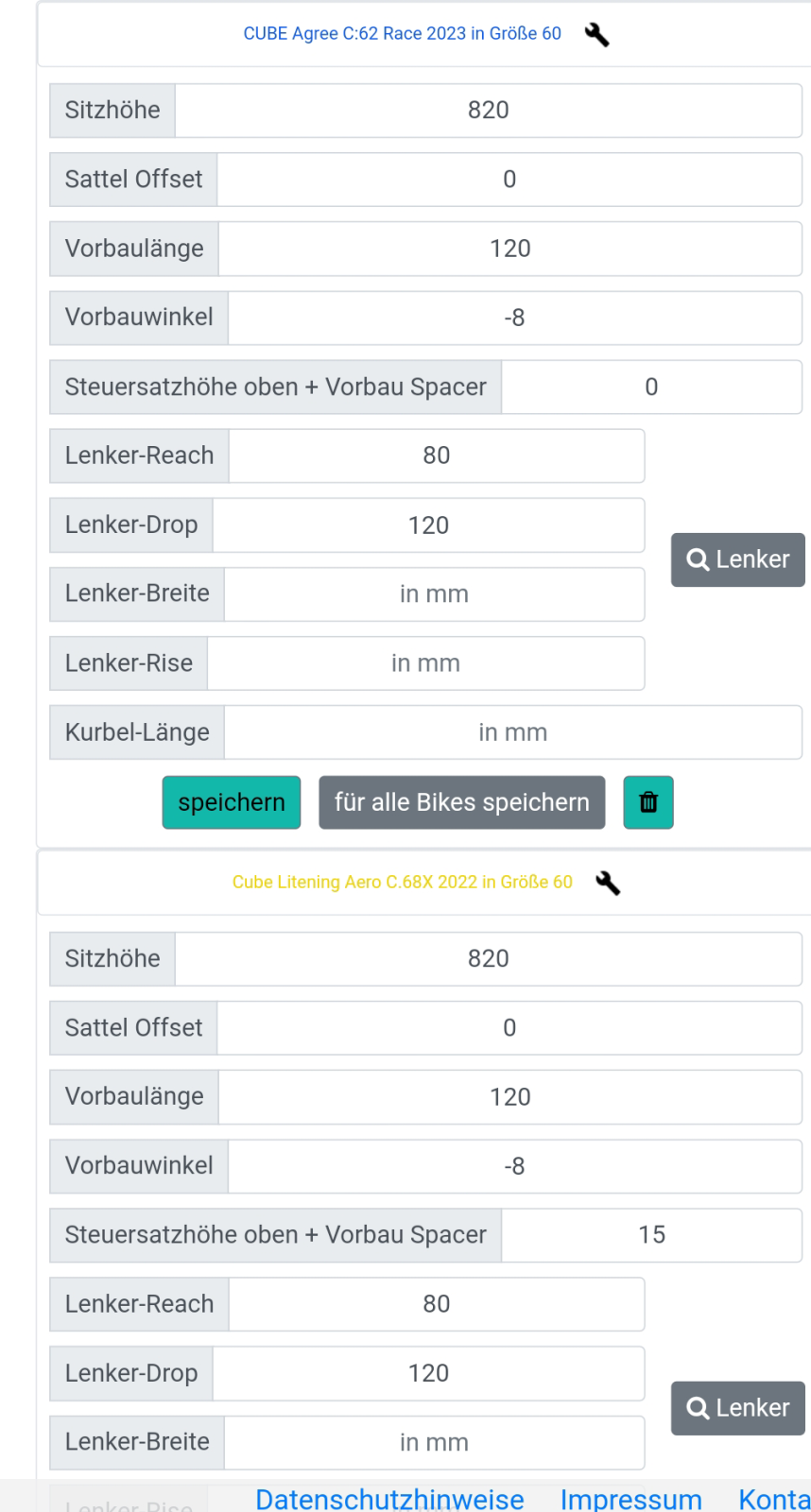The width and height of the screenshot is (811, 1512).
Task: Click Steuersatzhöhe Spacer field showing 15
Action: pyautogui.click(x=651, y=1235)
